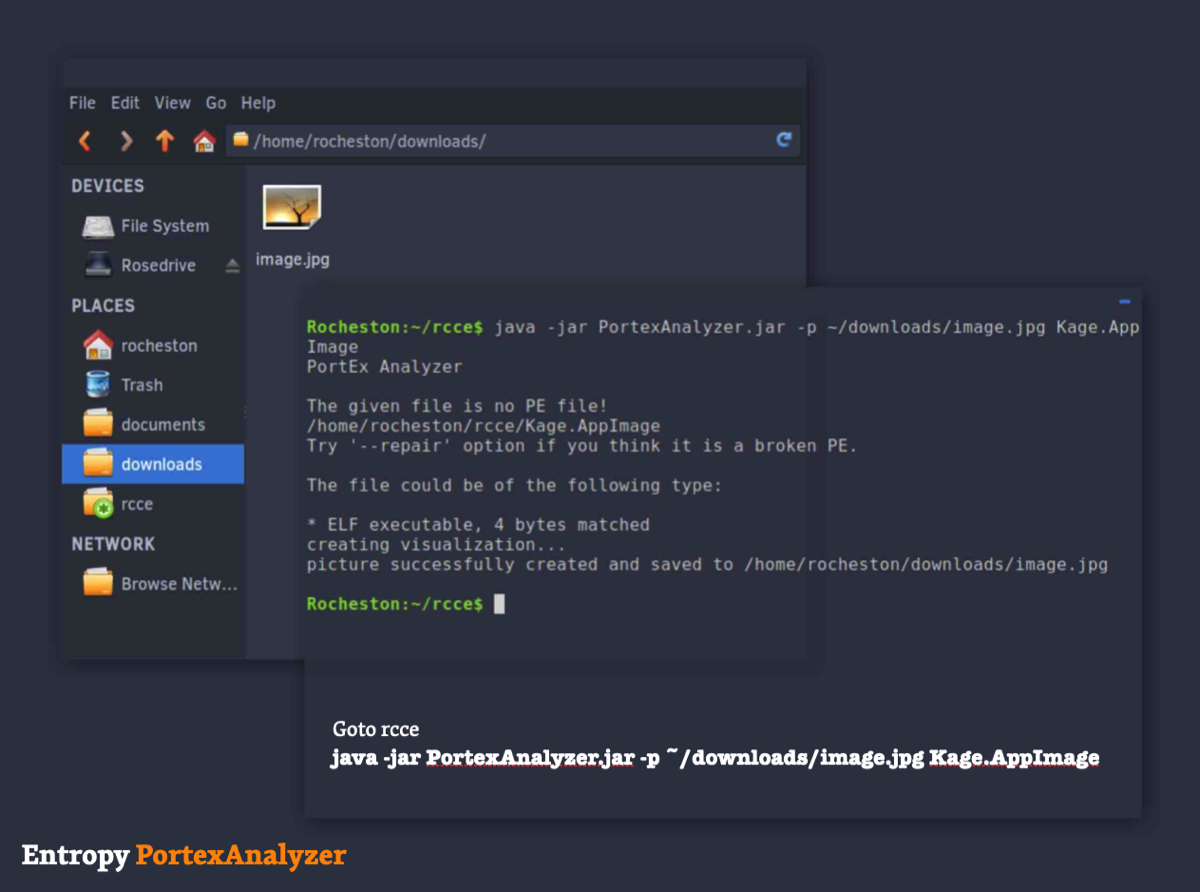Open the Go menu
1200x892 pixels.
pyautogui.click(x=216, y=103)
